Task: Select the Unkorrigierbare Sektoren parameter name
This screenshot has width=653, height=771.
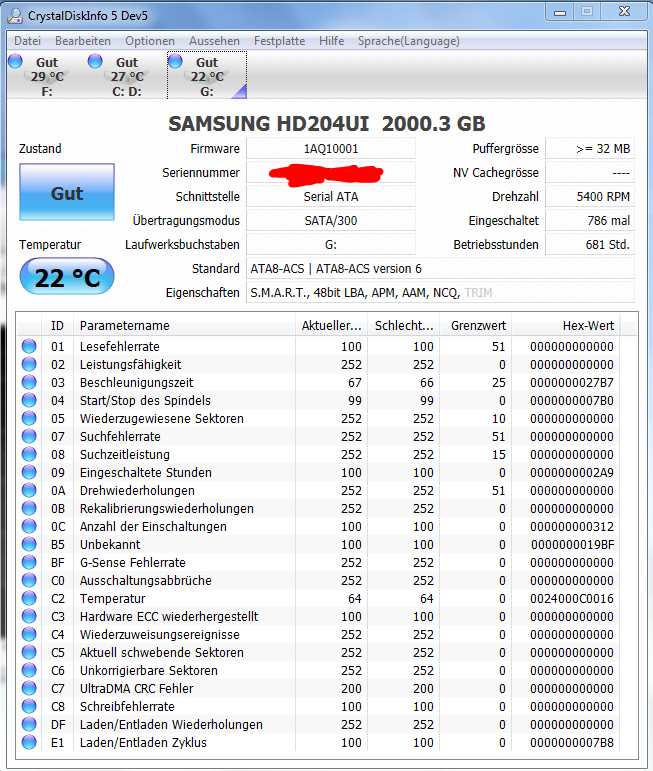Action: click(148, 671)
